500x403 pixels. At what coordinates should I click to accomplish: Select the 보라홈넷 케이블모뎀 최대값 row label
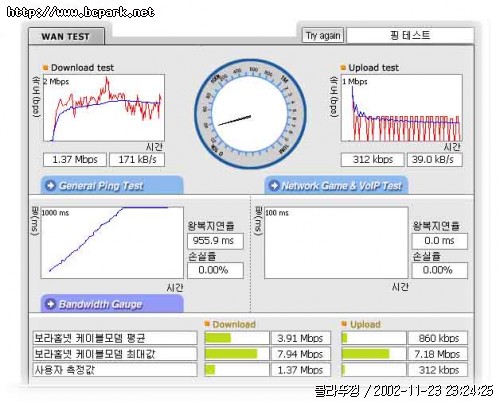[115, 354]
